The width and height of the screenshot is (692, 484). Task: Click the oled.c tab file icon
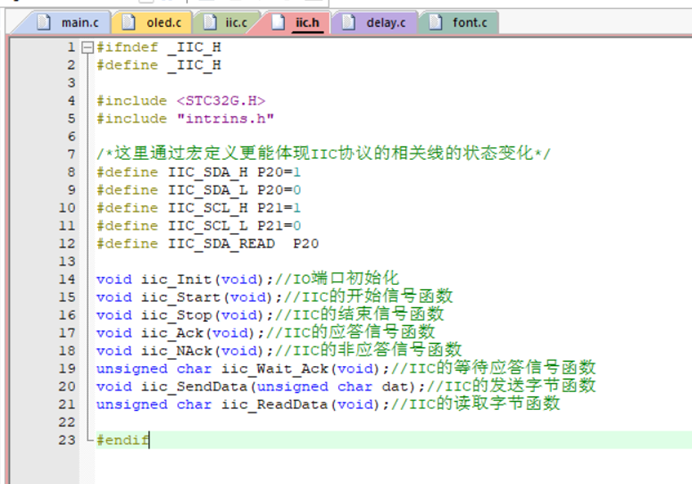tap(130, 22)
